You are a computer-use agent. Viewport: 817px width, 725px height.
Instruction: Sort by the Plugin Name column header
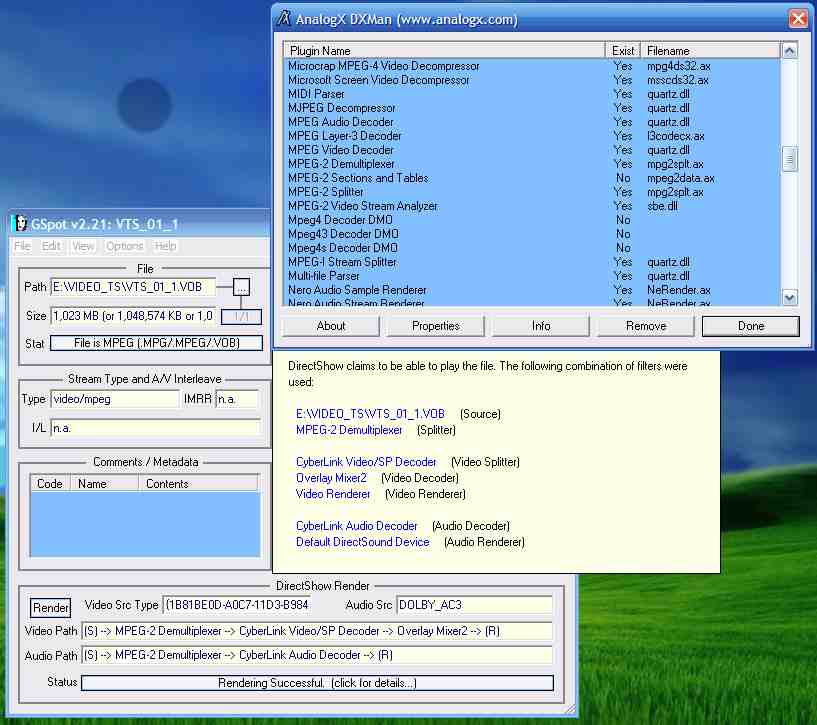445,51
